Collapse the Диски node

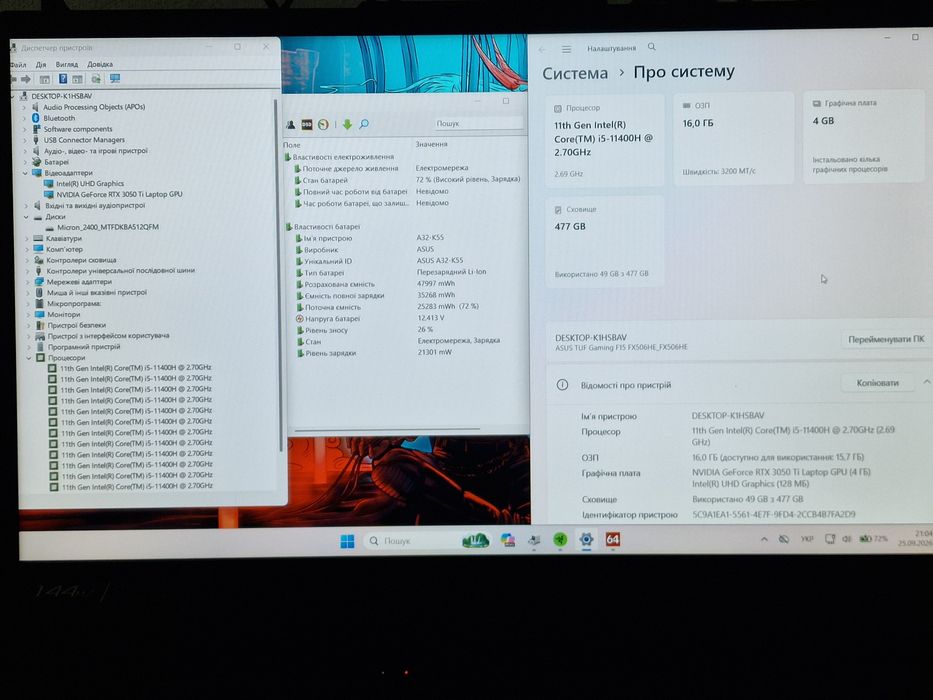26,217
